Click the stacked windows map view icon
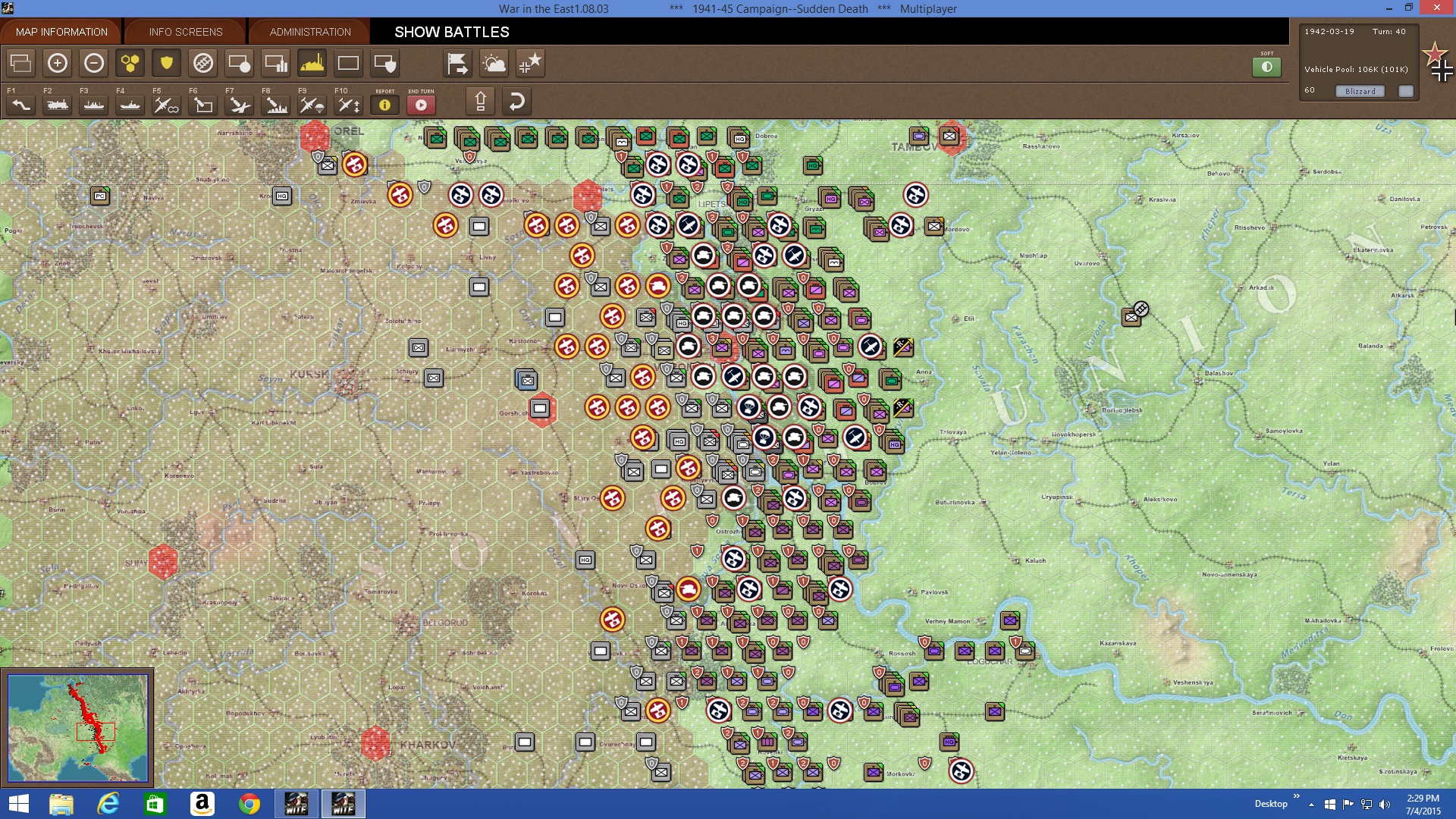Viewport: 1456px width, 819px height. [x=21, y=63]
